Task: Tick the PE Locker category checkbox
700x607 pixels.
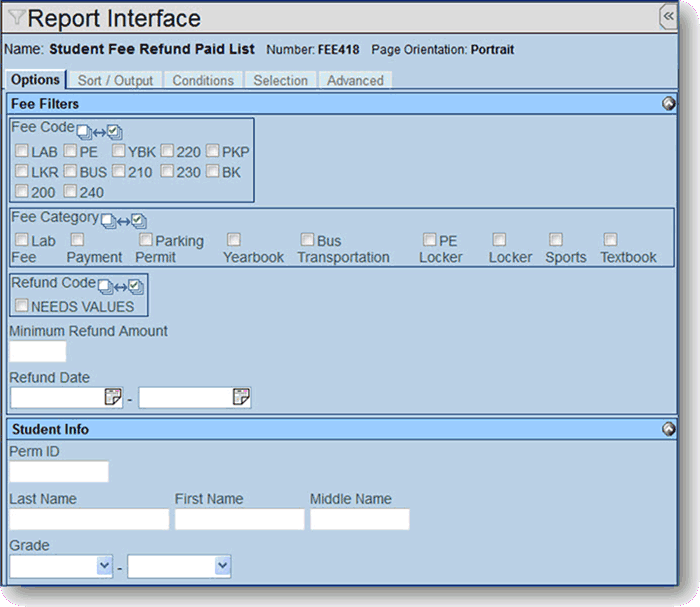Action: click(429, 240)
